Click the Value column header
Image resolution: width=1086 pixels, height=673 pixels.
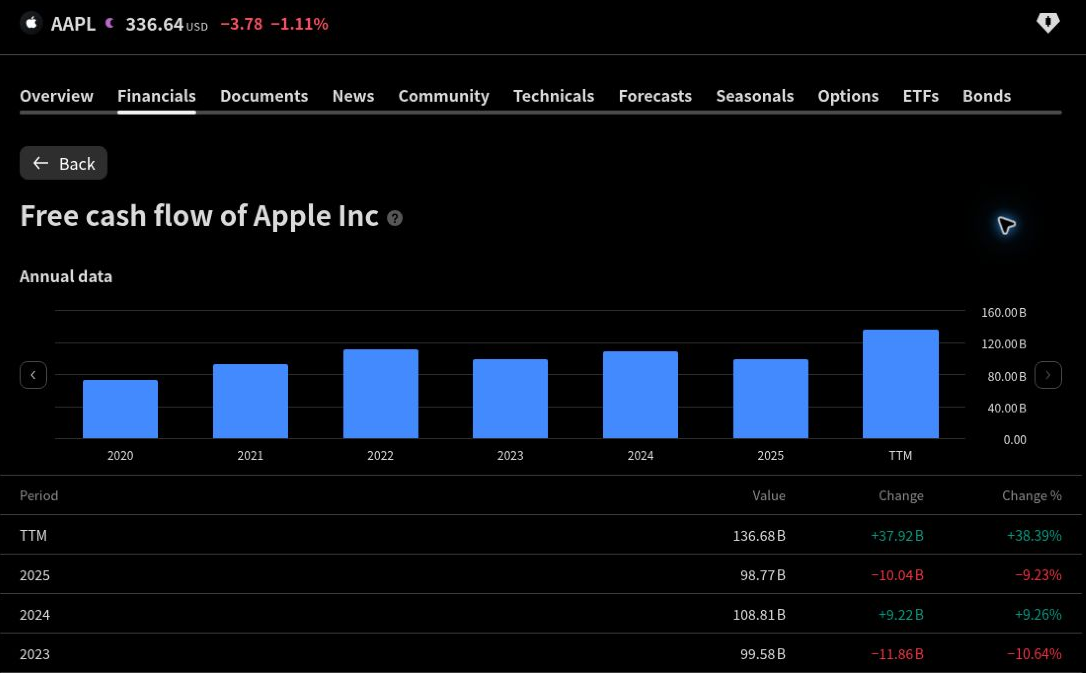coord(769,495)
